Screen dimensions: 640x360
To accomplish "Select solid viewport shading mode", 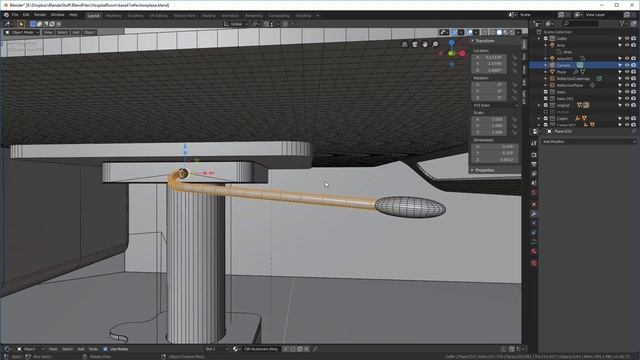I will 499,32.
